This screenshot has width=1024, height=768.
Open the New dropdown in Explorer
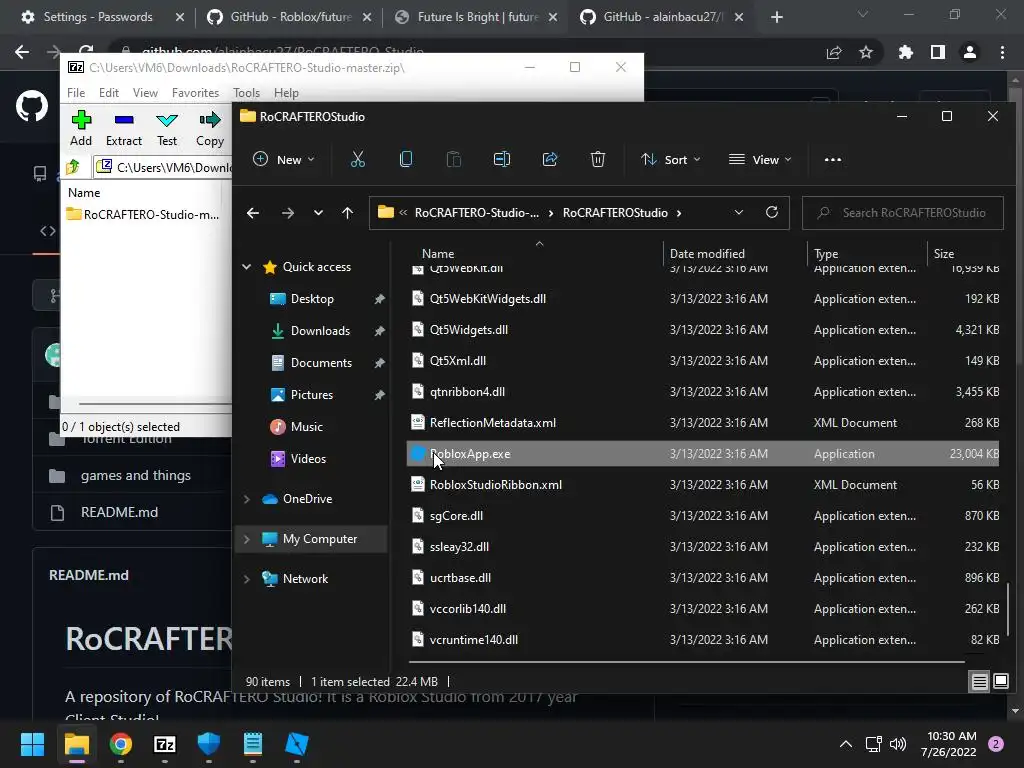pyautogui.click(x=283, y=159)
